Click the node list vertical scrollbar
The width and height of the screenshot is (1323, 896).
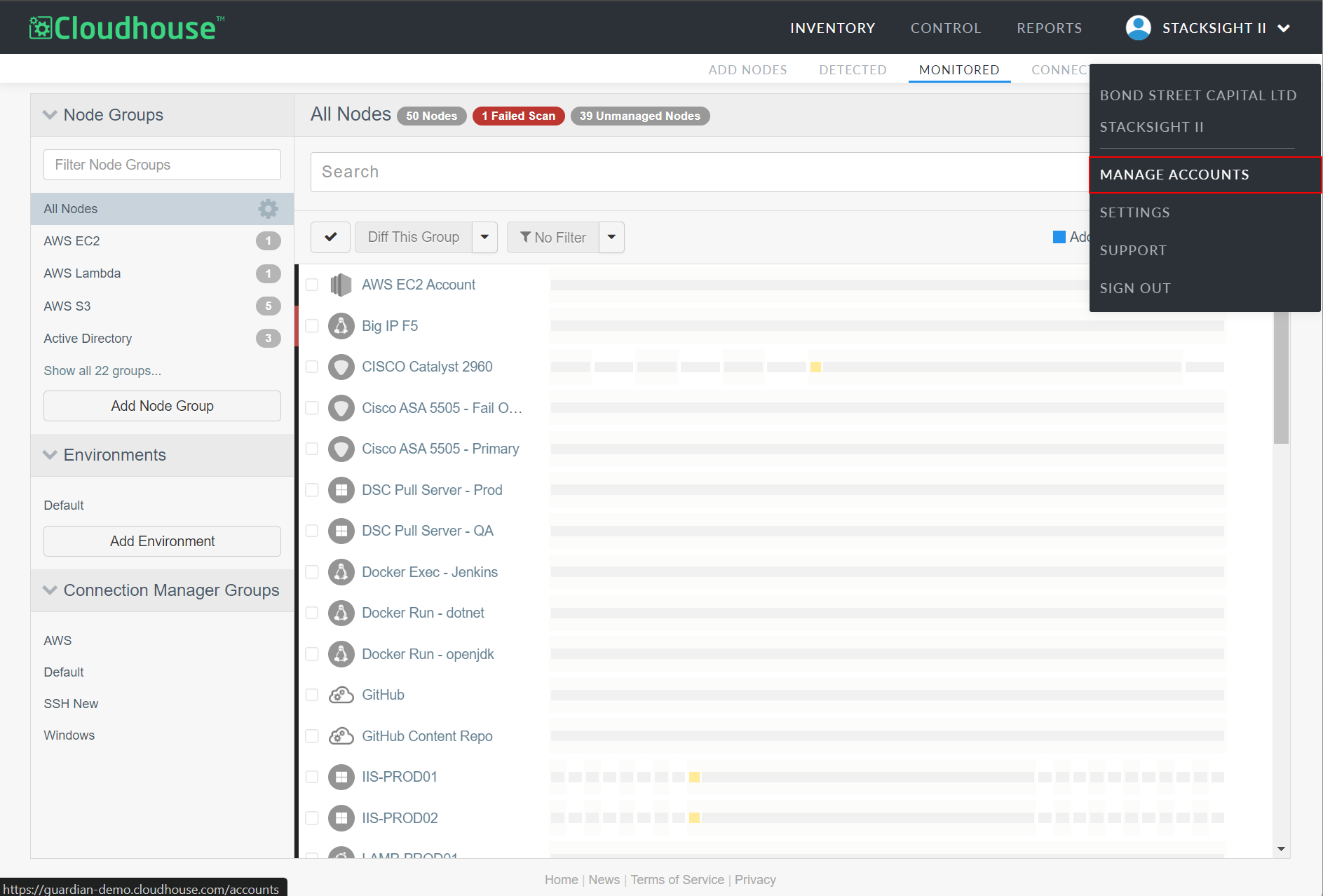[1281, 378]
